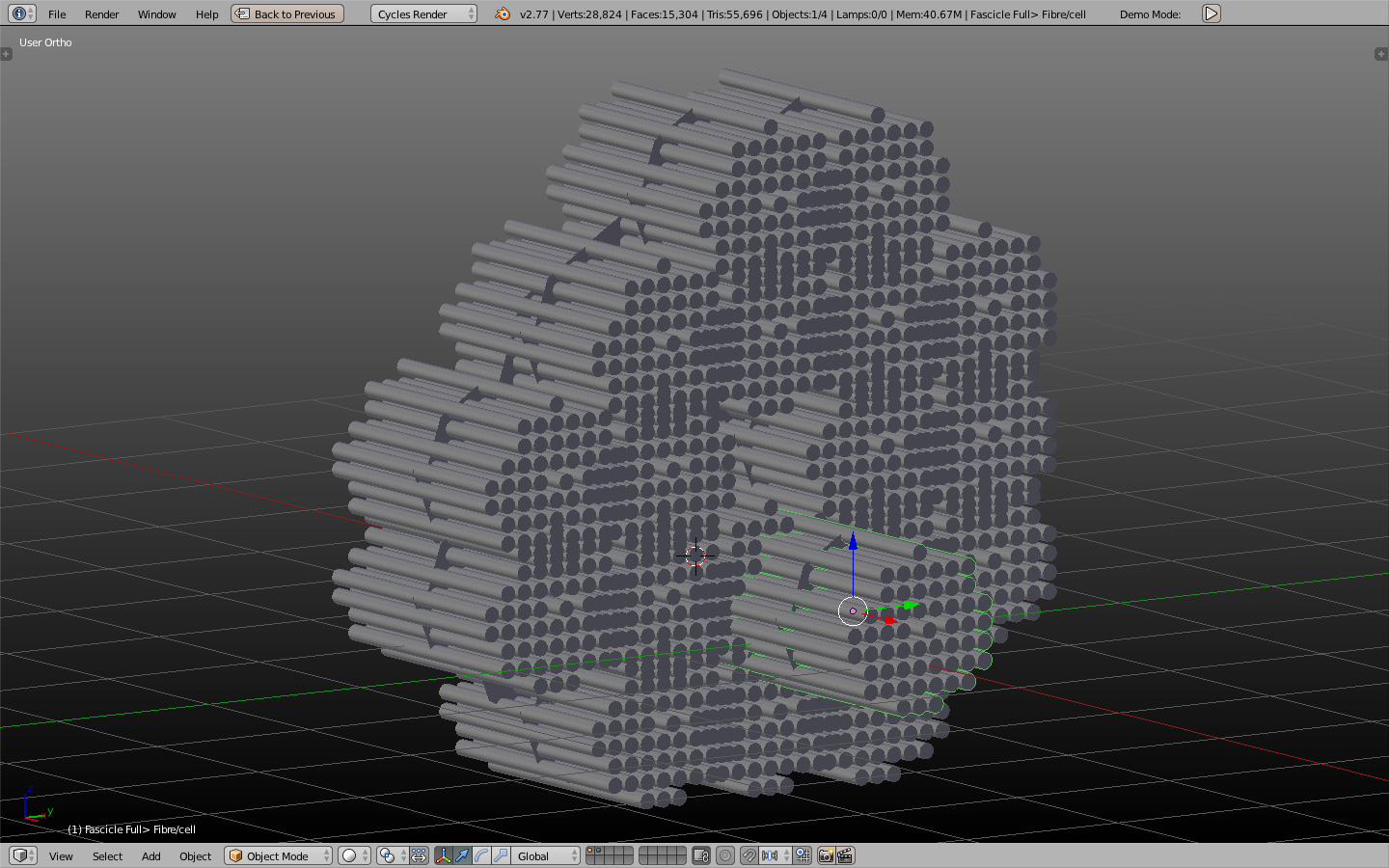1389x868 pixels.
Task: Click the 'Demo Mode:' label
Action: pos(1150,14)
